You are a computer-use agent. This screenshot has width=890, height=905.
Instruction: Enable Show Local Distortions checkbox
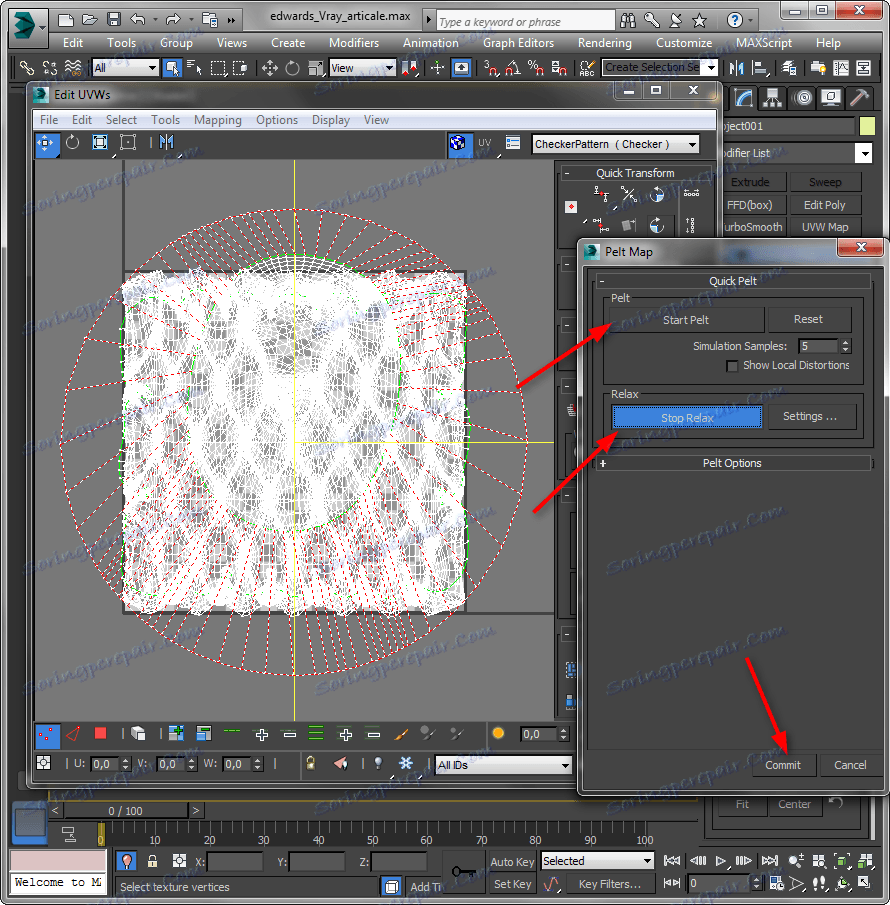733,366
